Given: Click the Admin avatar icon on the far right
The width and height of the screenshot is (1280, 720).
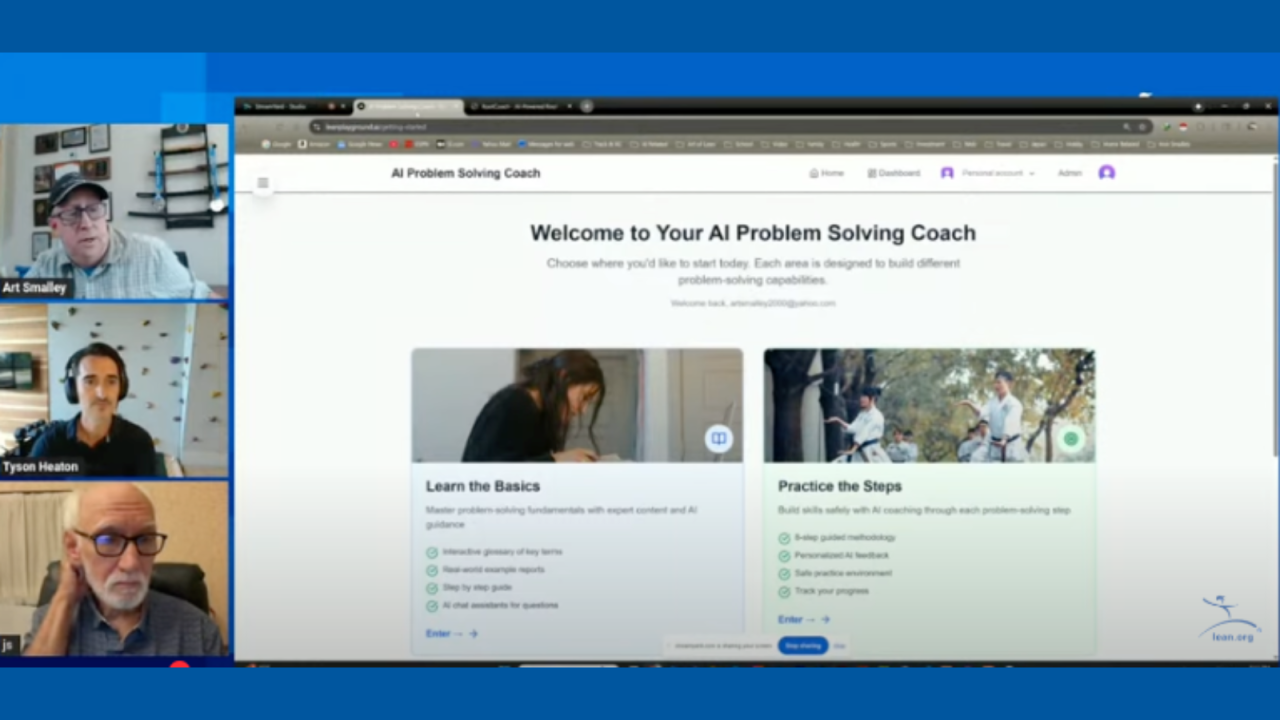Looking at the screenshot, I should point(1106,173).
